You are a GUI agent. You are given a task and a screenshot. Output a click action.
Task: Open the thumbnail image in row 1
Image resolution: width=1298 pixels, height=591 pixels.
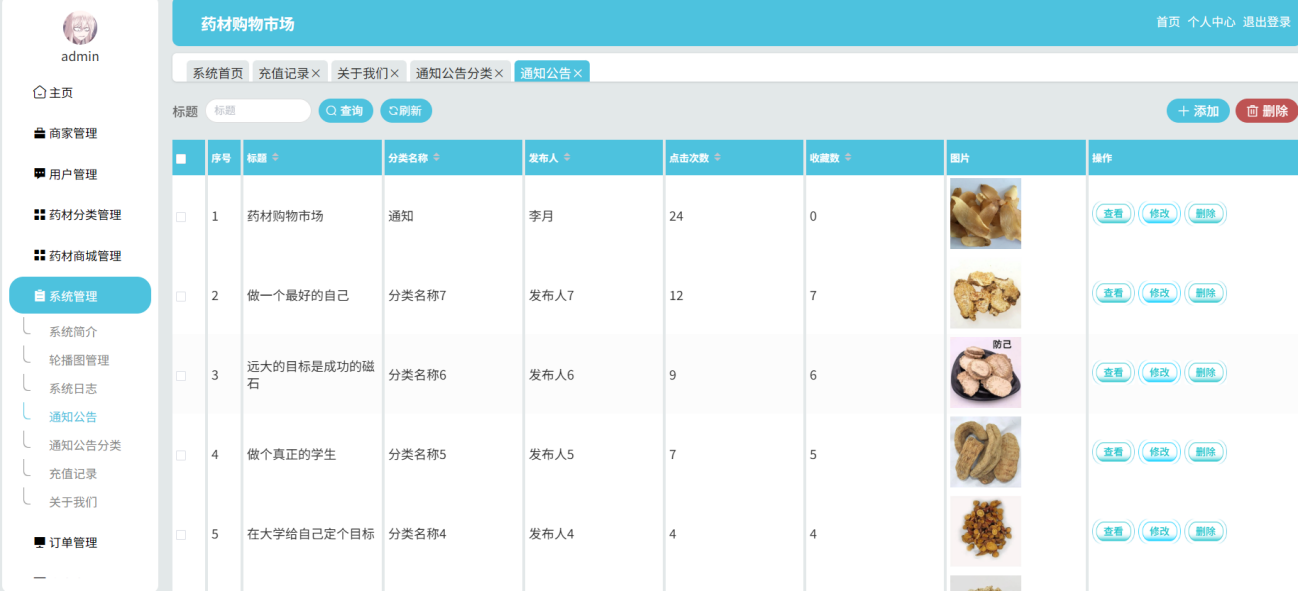(985, 213)
